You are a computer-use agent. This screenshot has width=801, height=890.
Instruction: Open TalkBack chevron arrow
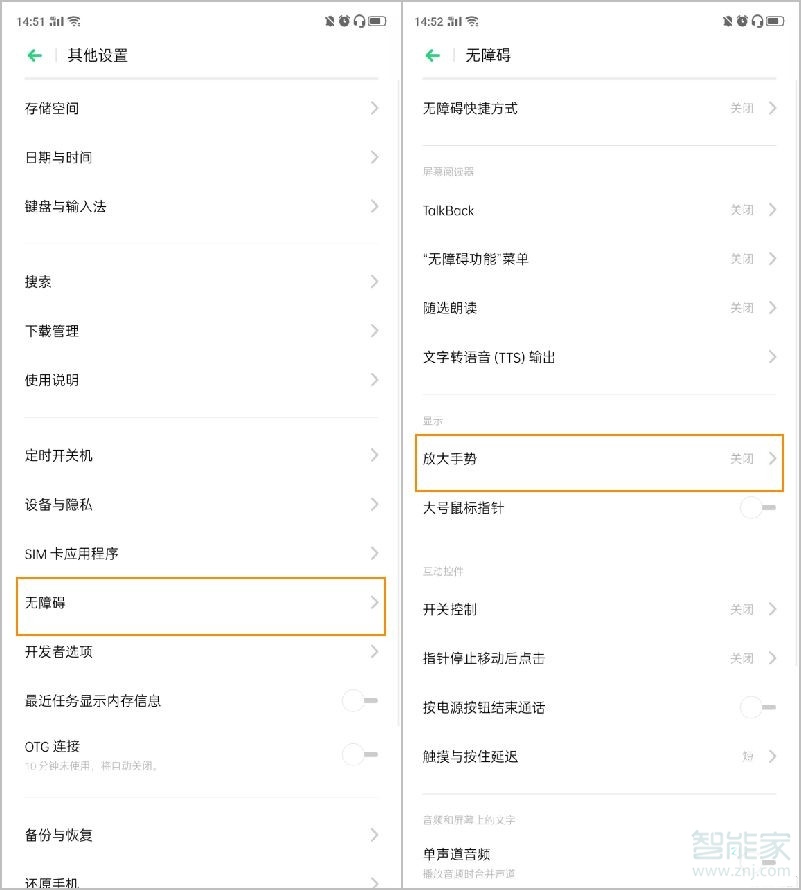coord(772,210)
